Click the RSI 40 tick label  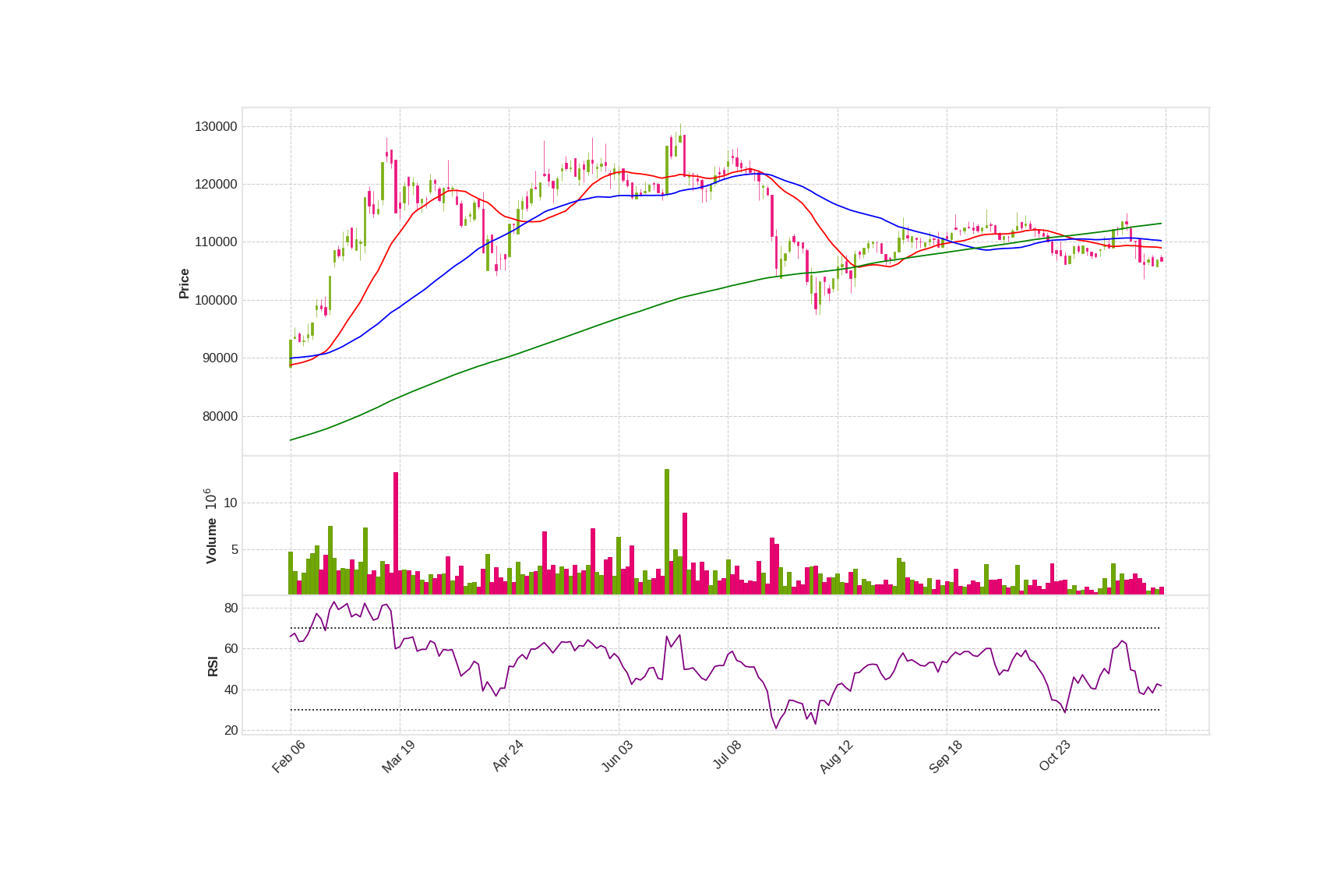click(x=231, y=690)
